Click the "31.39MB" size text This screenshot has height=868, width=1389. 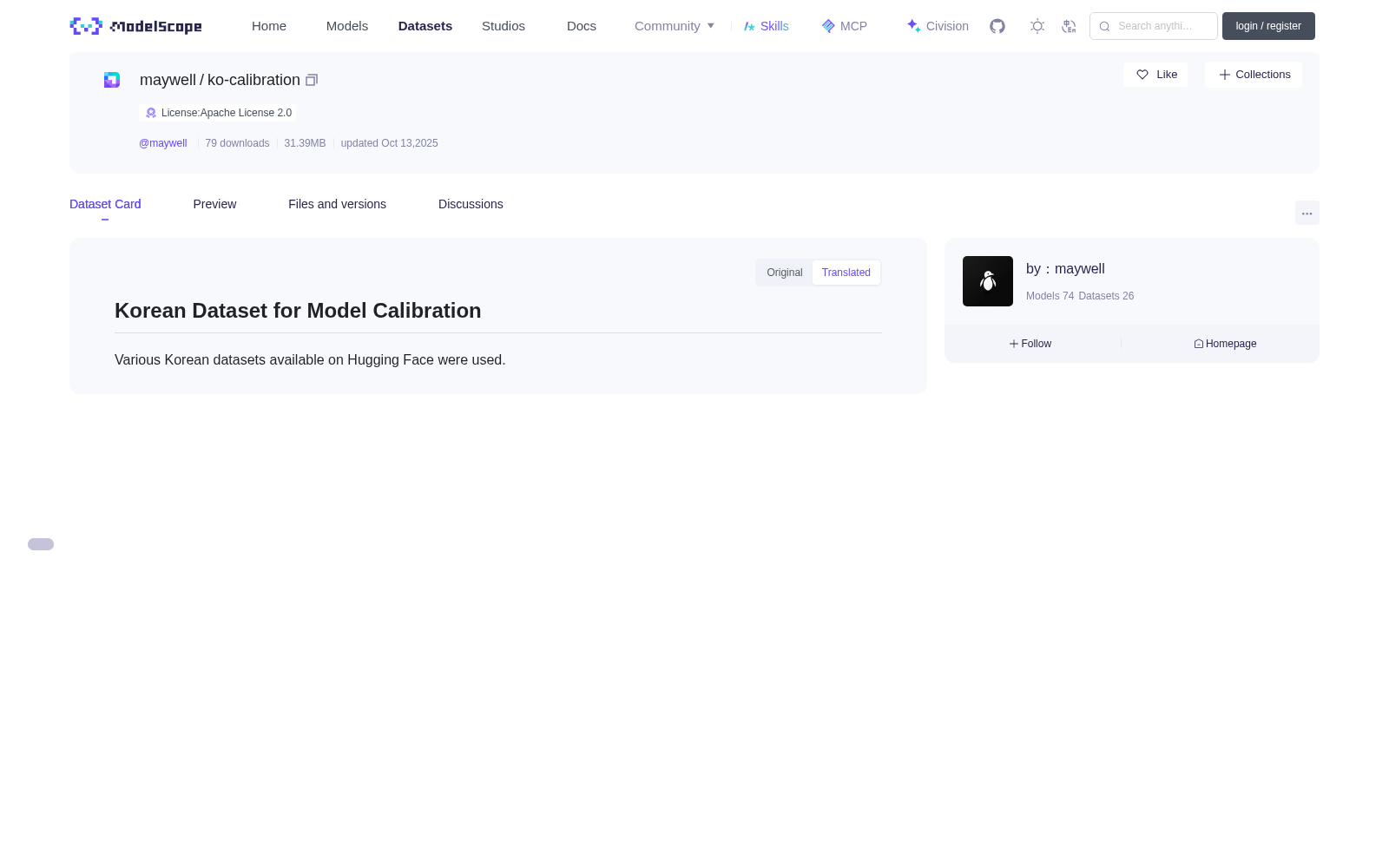point(305,143)
